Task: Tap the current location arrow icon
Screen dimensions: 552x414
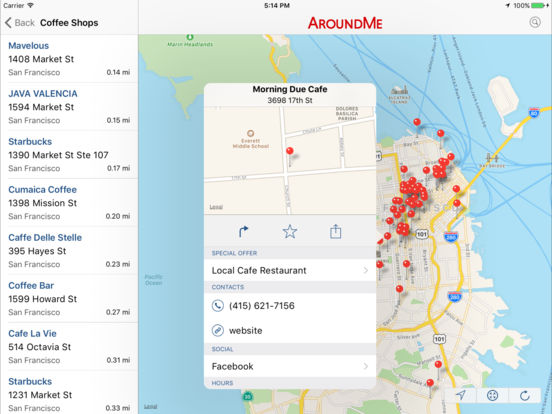Action: (x=461, y=395)
